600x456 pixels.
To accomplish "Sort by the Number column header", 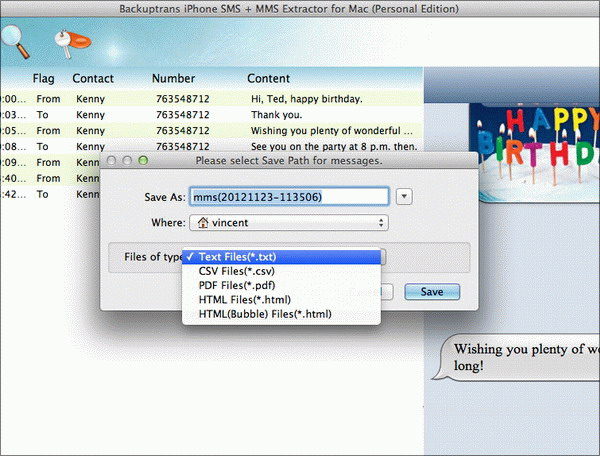I will [x=173, y=78].
